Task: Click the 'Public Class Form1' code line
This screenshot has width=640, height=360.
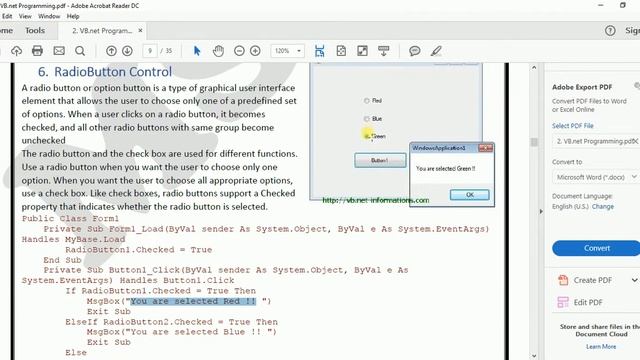Action: tap(70, 218)
